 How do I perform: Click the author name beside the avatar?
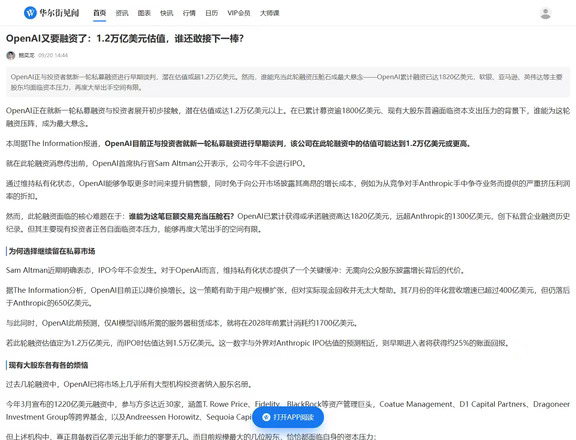26,55
